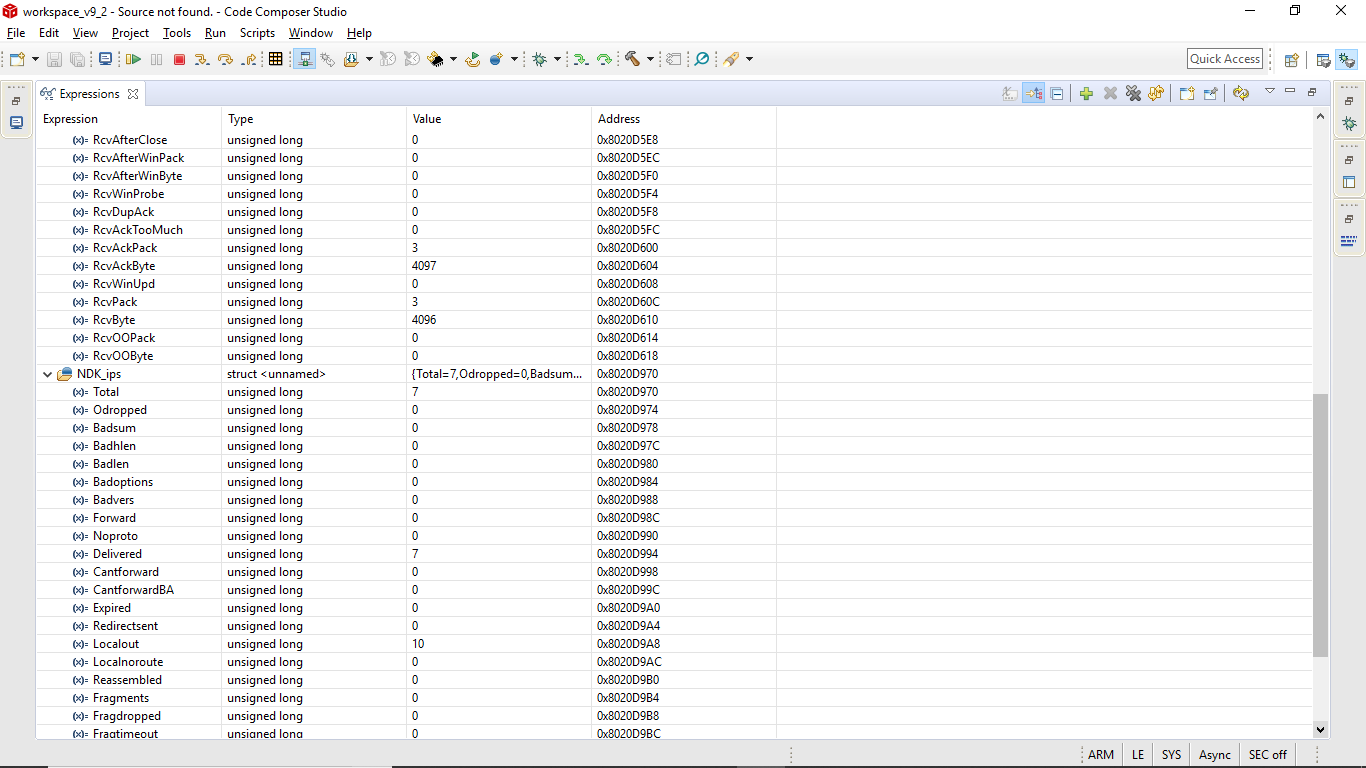Open the pen icon dropdown arrow

tap(748, 60)
